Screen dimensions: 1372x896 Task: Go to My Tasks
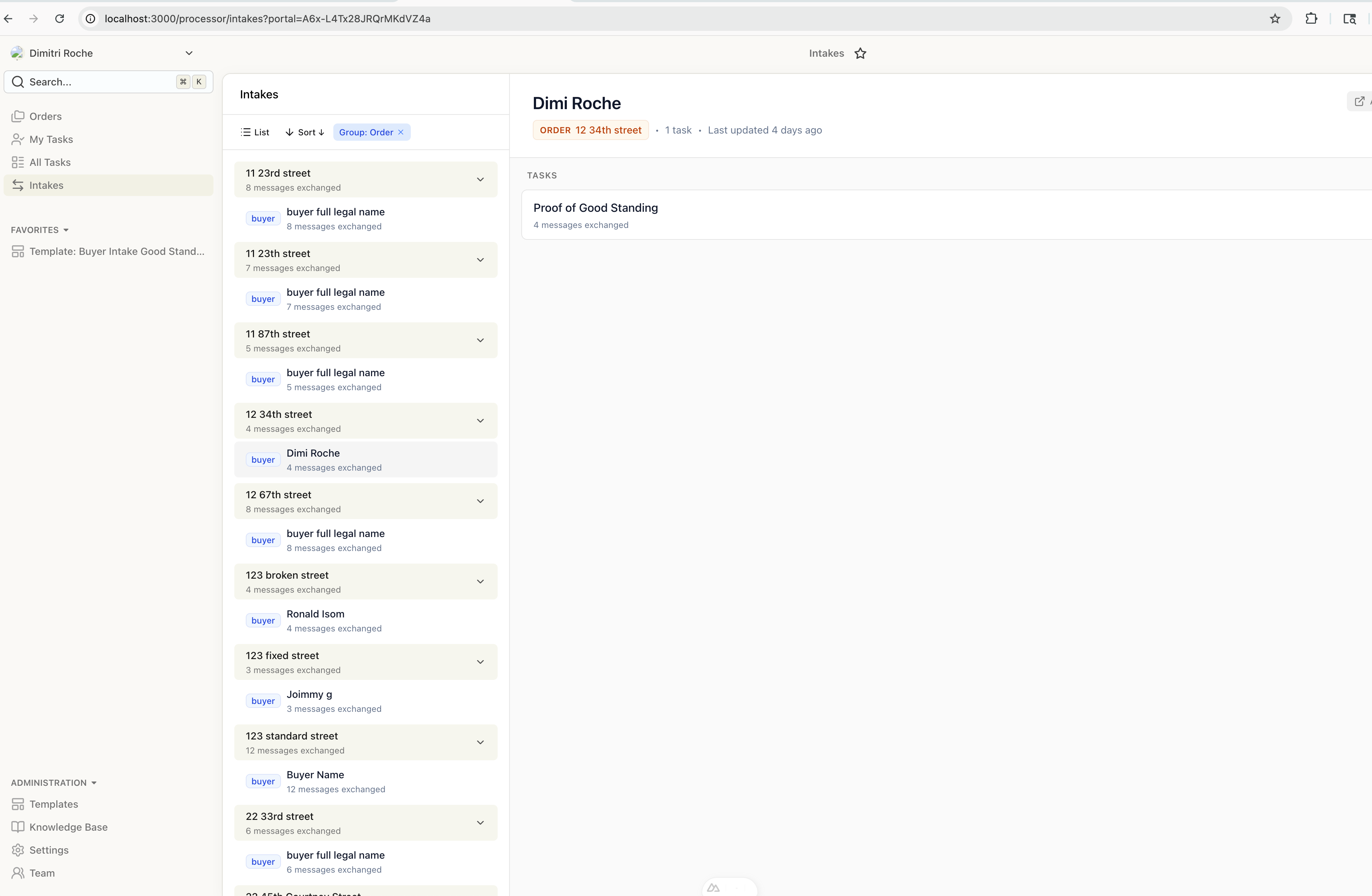[51, 139]
